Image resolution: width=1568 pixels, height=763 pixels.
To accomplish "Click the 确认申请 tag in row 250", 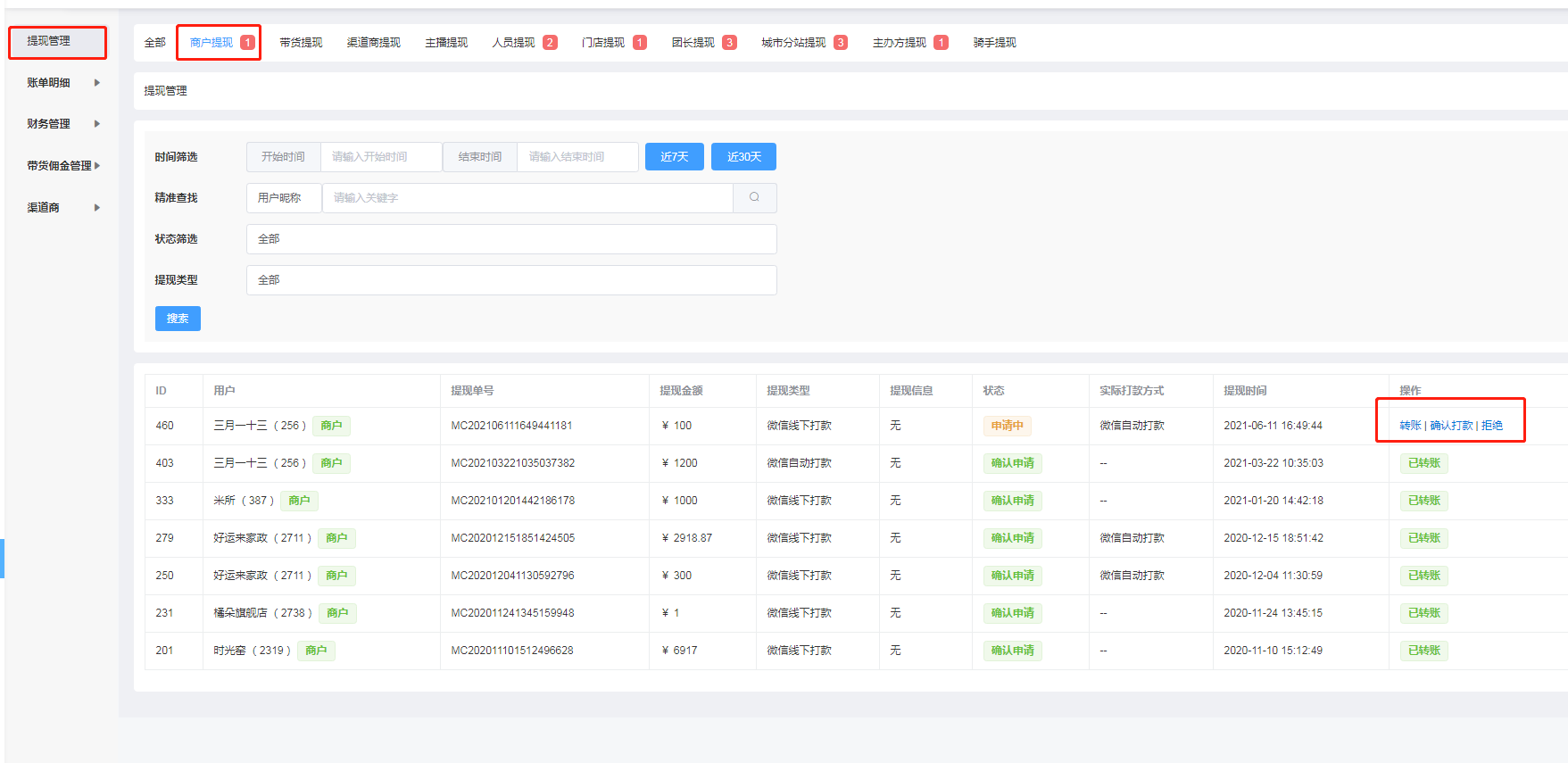I will 1013,576.
